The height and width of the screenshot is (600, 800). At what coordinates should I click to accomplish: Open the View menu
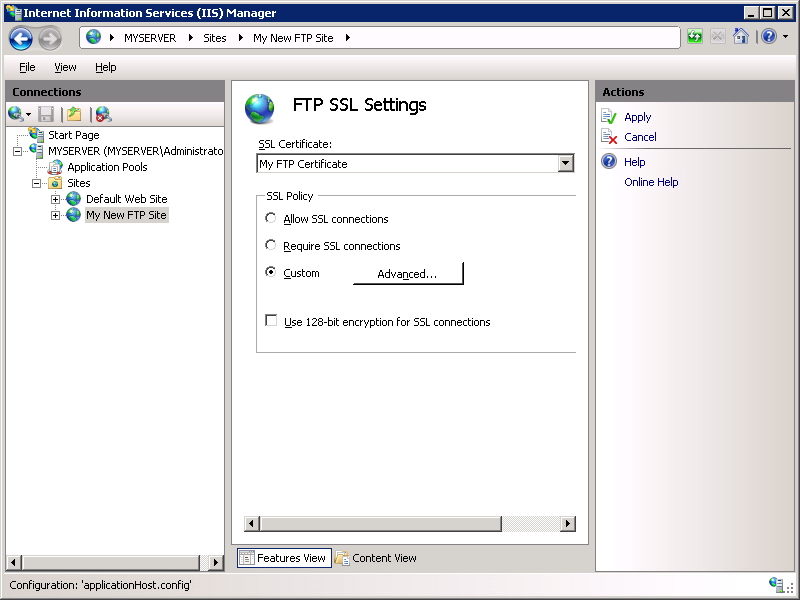(x=65, y=67)
